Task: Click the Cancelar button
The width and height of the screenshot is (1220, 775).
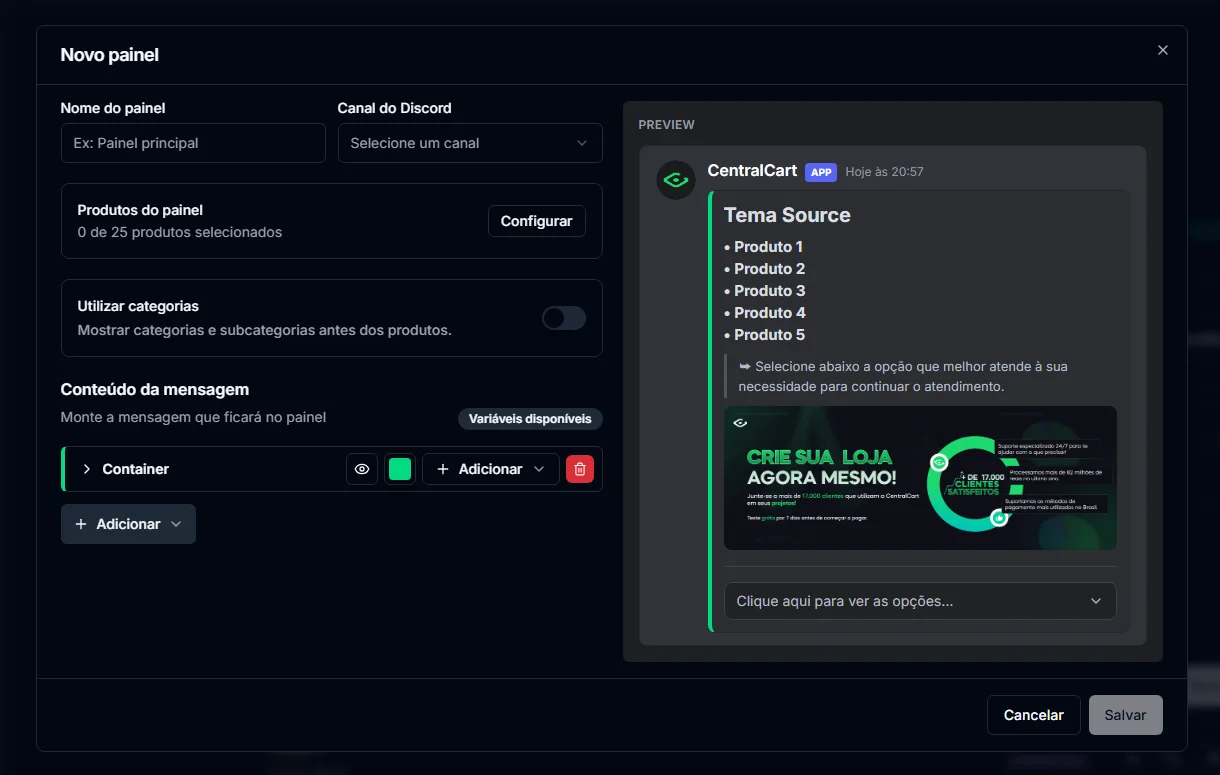Action: pos(1034,715)
